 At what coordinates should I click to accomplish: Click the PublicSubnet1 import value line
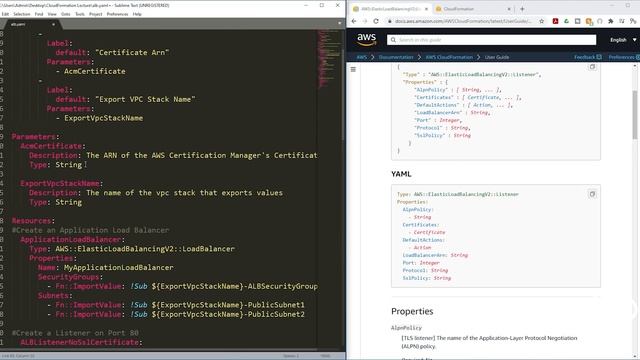pyautogui.click(x=176, y=305)
